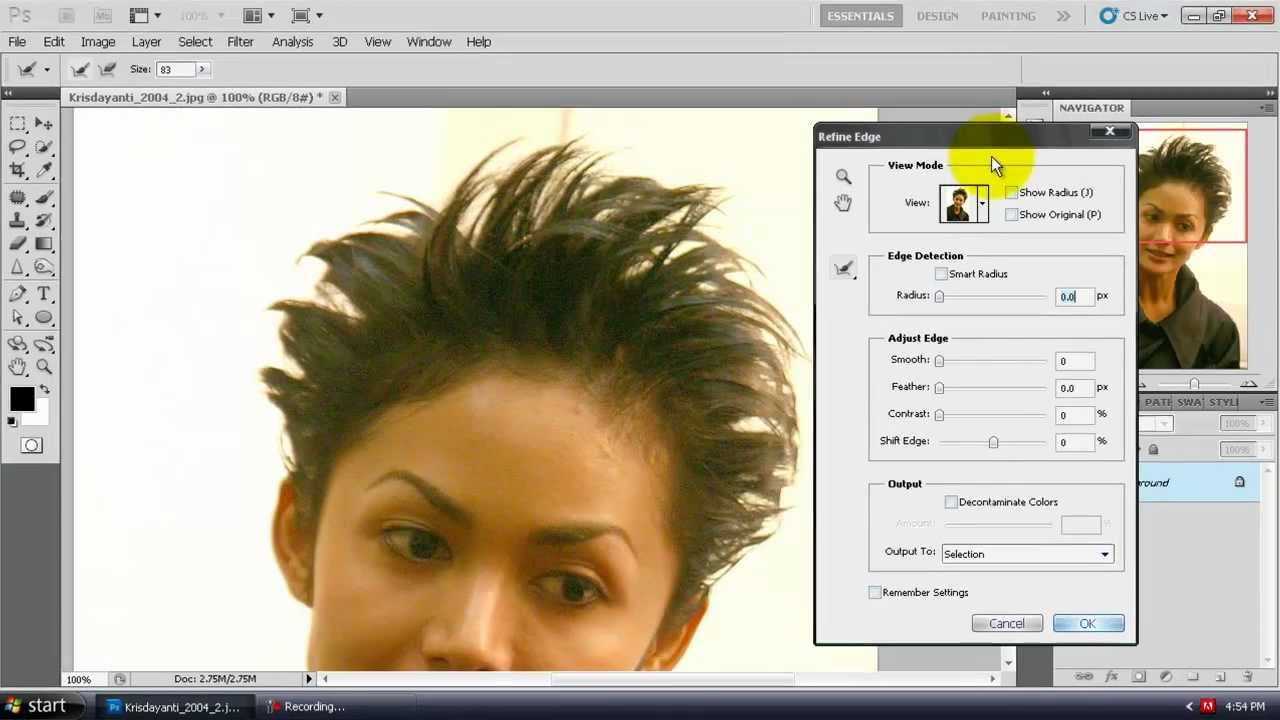
Task: Click the Radius value input field
Action: [x=1074, y=296]
